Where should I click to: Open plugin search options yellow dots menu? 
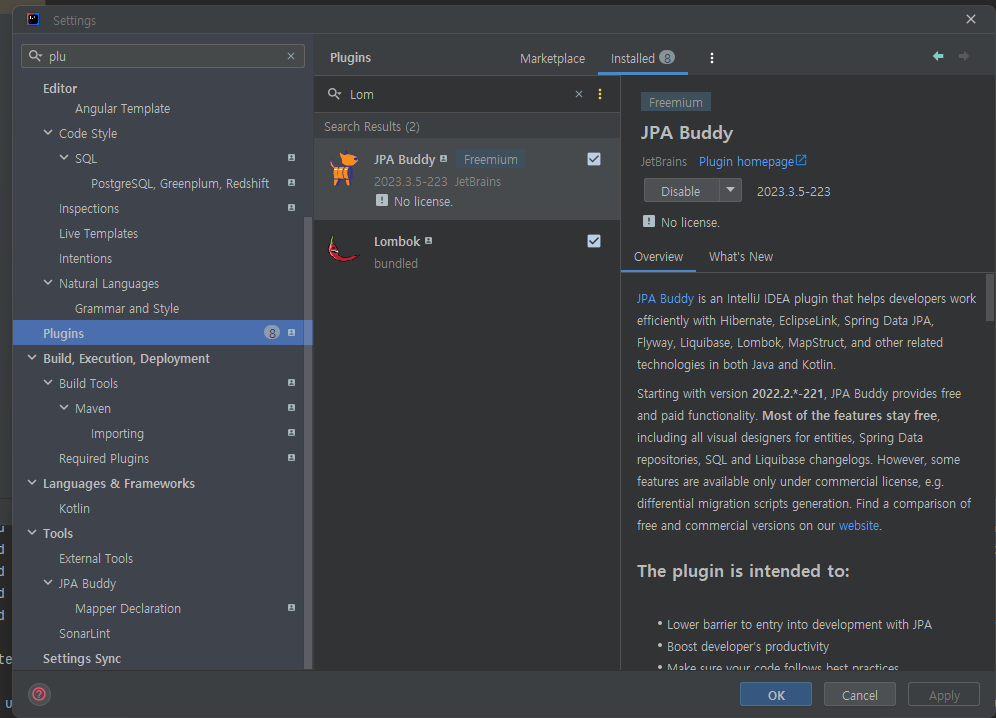(x=600, y=94)
